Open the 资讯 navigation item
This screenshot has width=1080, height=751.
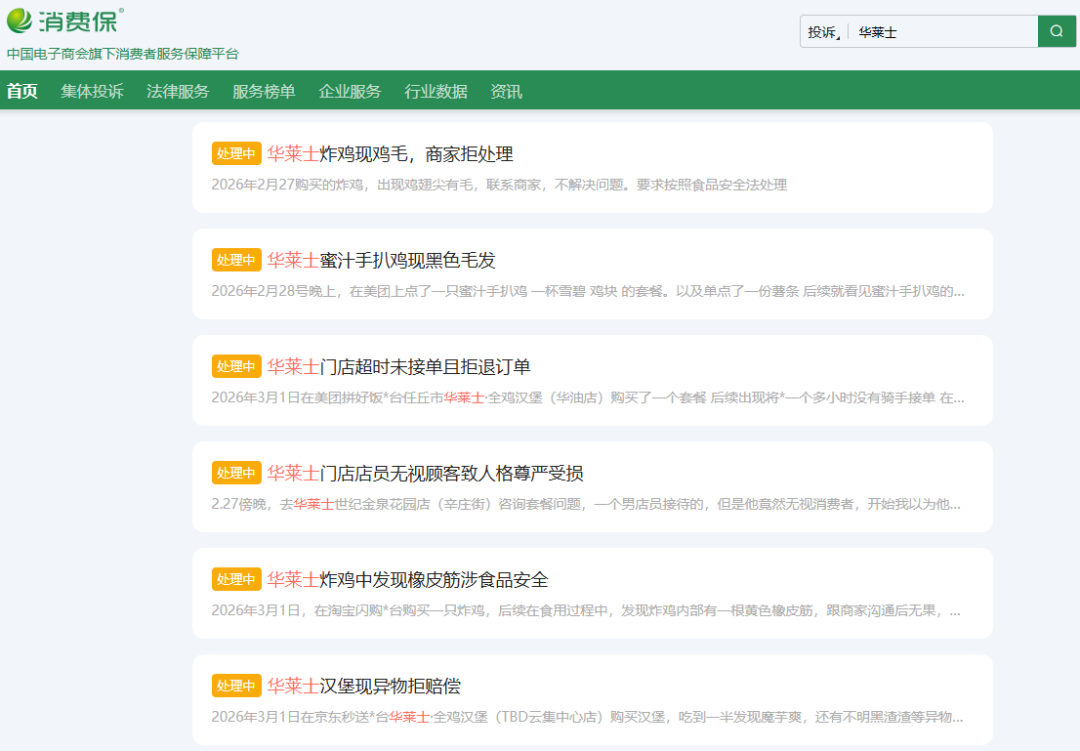pos(506,91)
